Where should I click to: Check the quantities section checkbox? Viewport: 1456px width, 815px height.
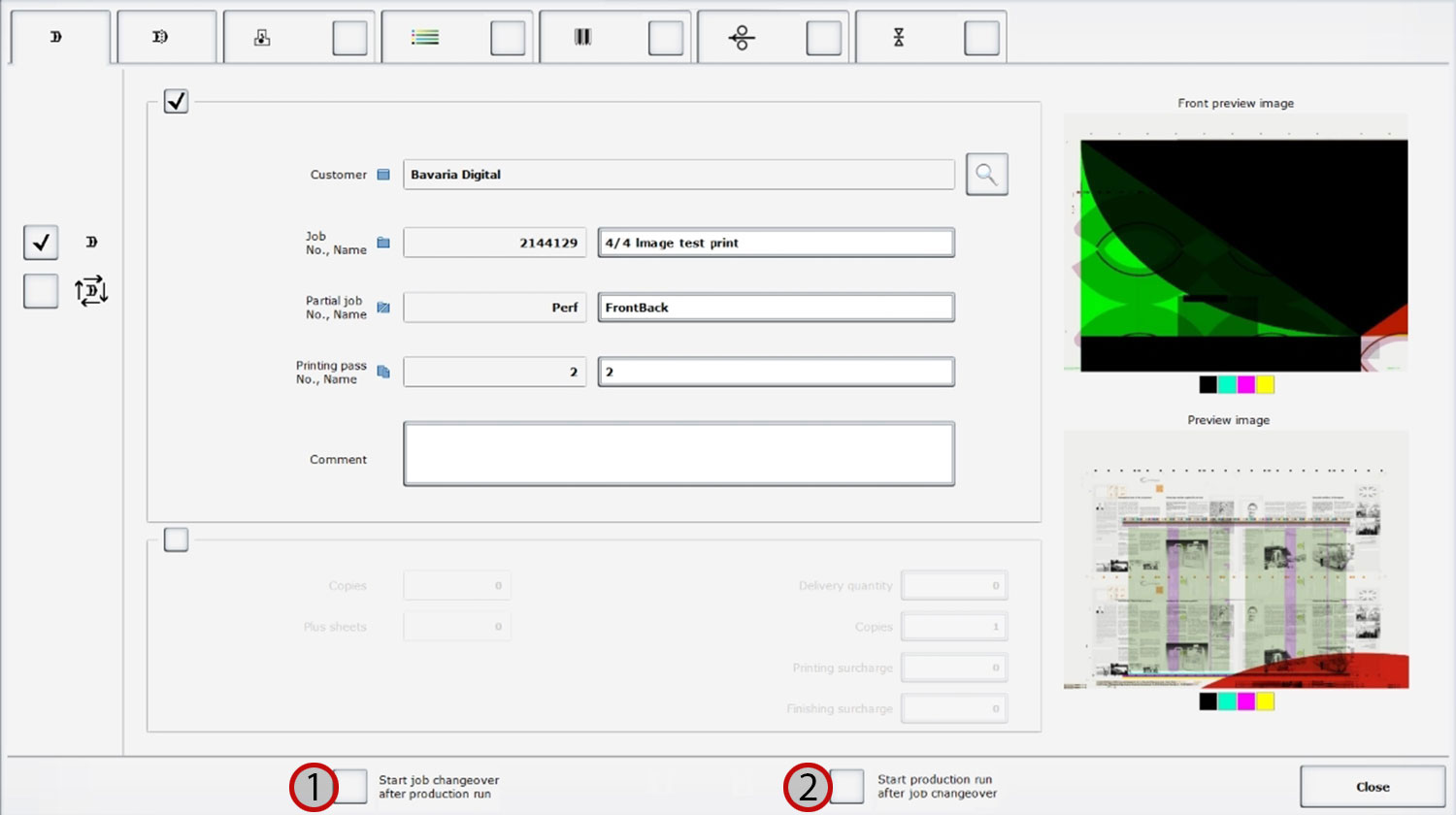[176, 539]
